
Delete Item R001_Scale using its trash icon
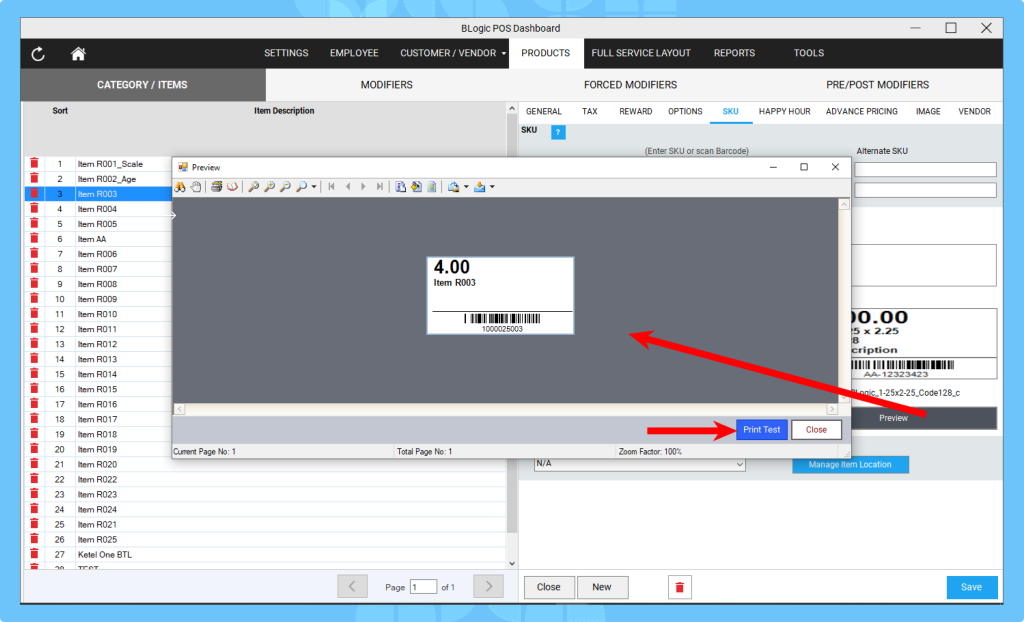pos(35,163)
